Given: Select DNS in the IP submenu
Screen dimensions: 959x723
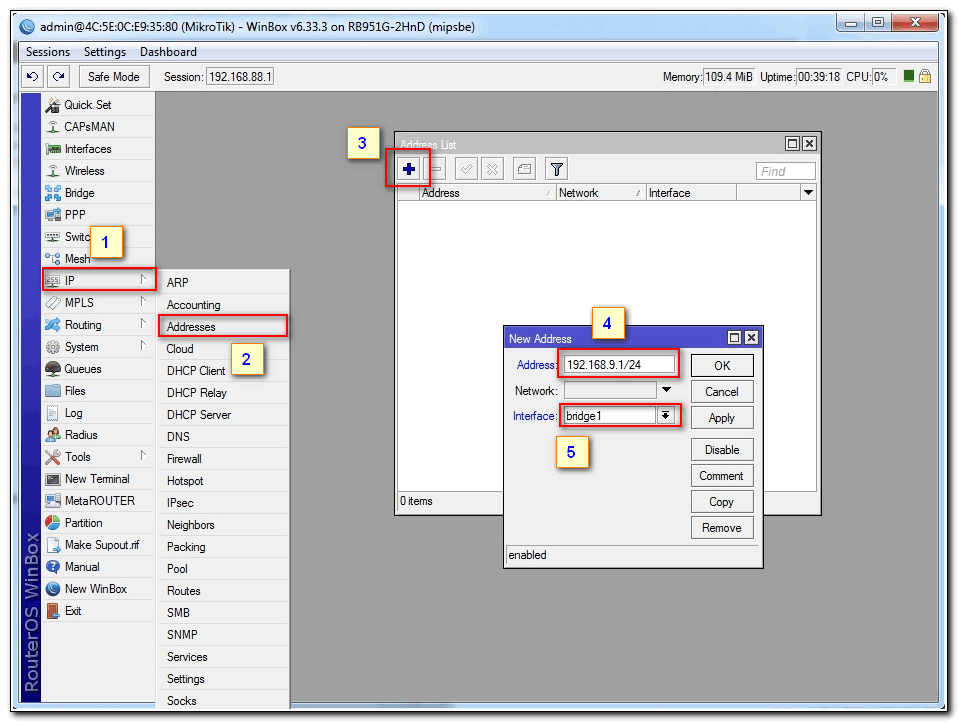Looking at the screenshot, I should [223, 437].
